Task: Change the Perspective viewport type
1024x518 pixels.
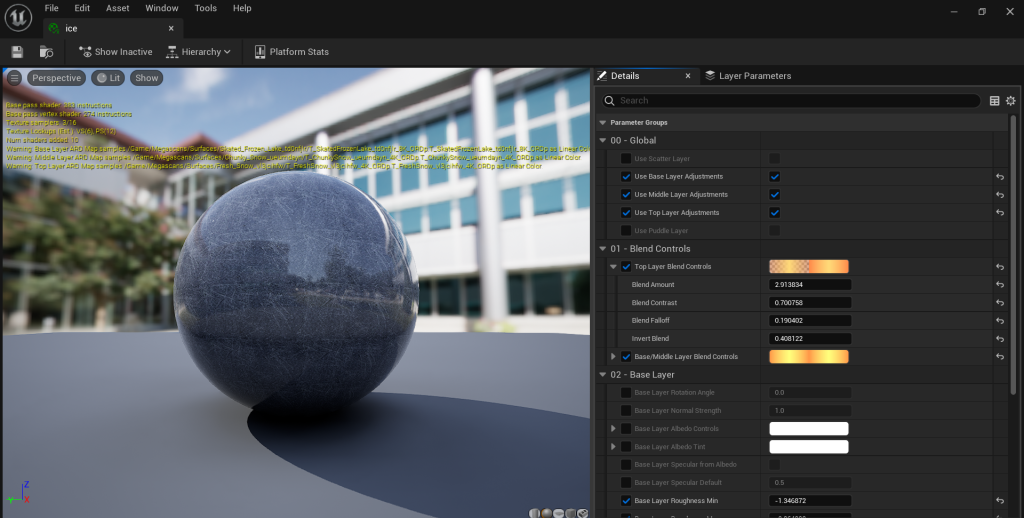Action: (56, 78)
